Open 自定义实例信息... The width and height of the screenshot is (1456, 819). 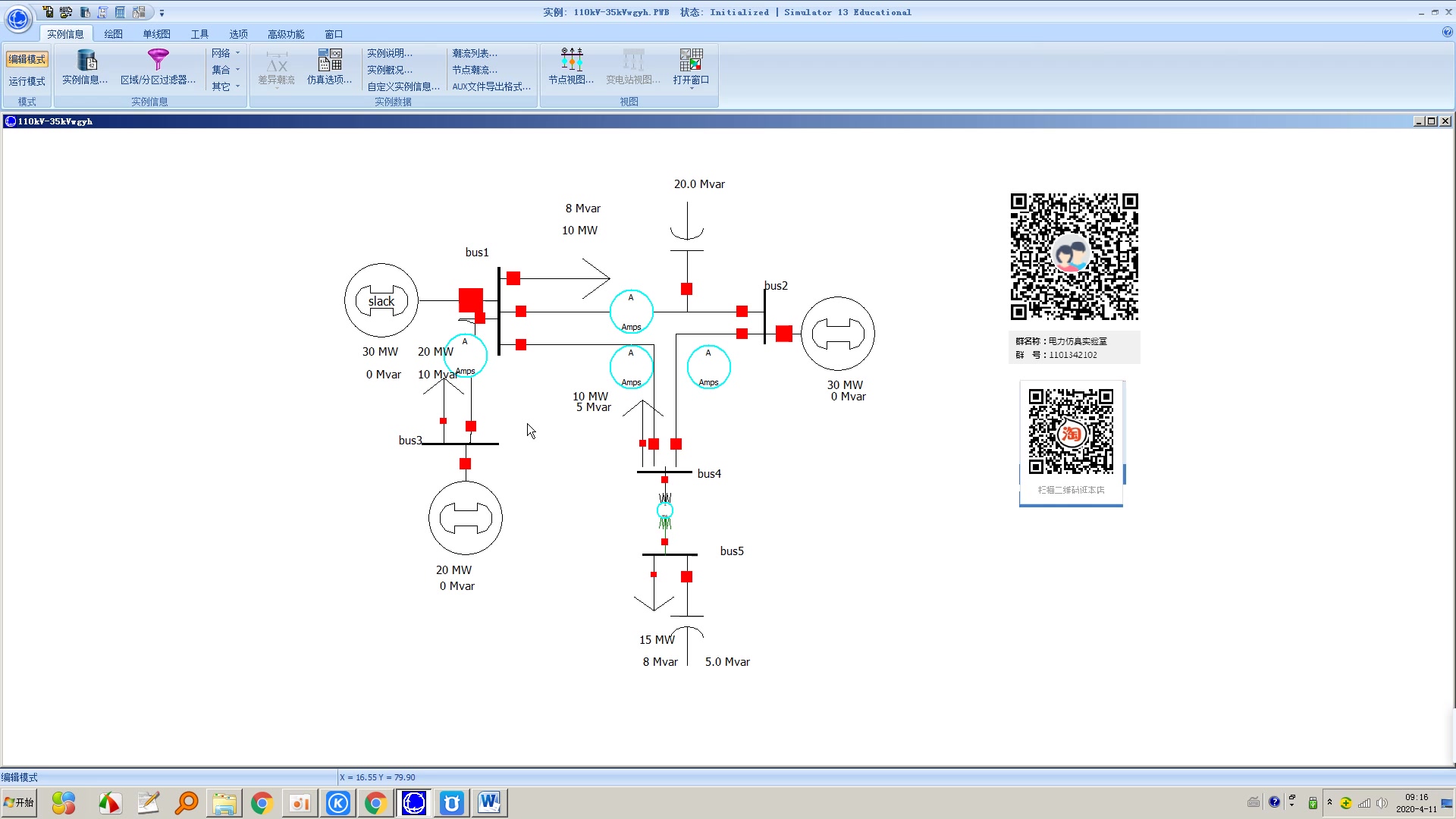point(403,86)
